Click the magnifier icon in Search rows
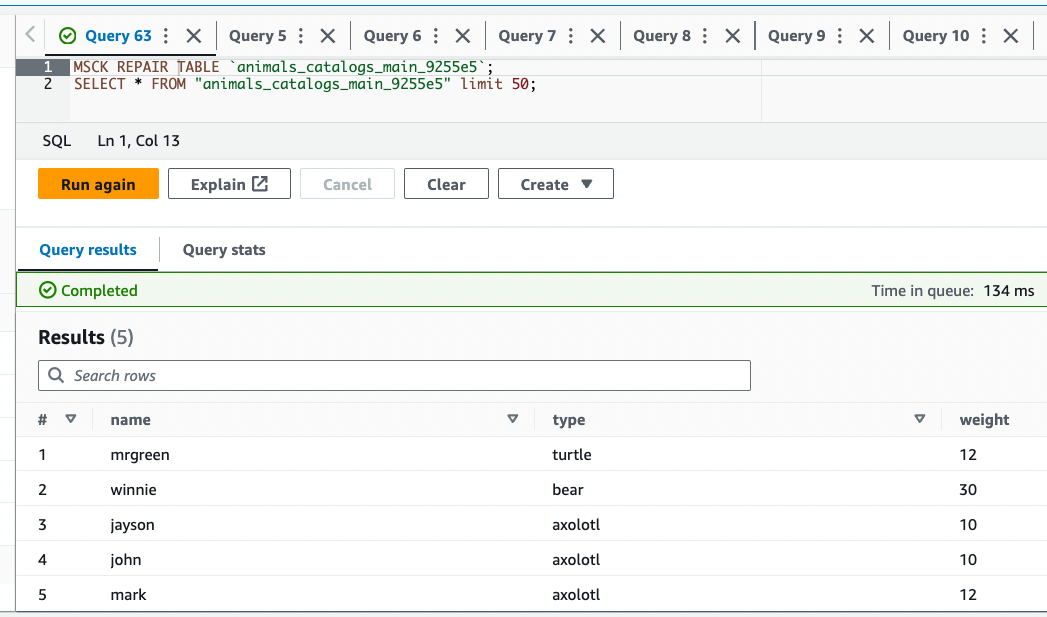1047x617 pixels. point(55,375)
